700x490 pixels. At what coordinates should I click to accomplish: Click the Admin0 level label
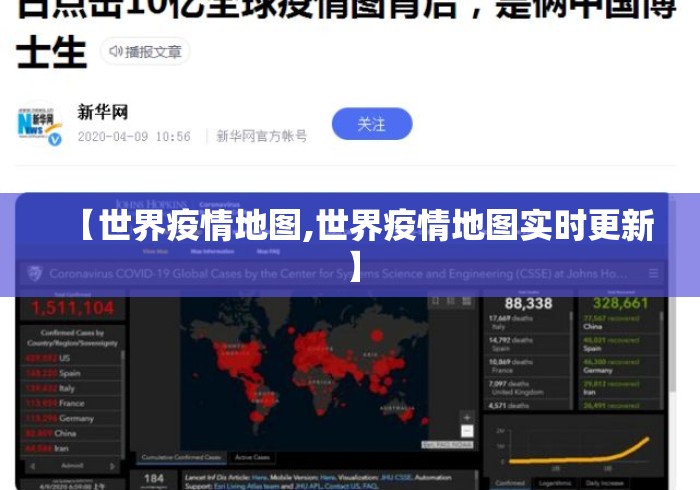72,465
